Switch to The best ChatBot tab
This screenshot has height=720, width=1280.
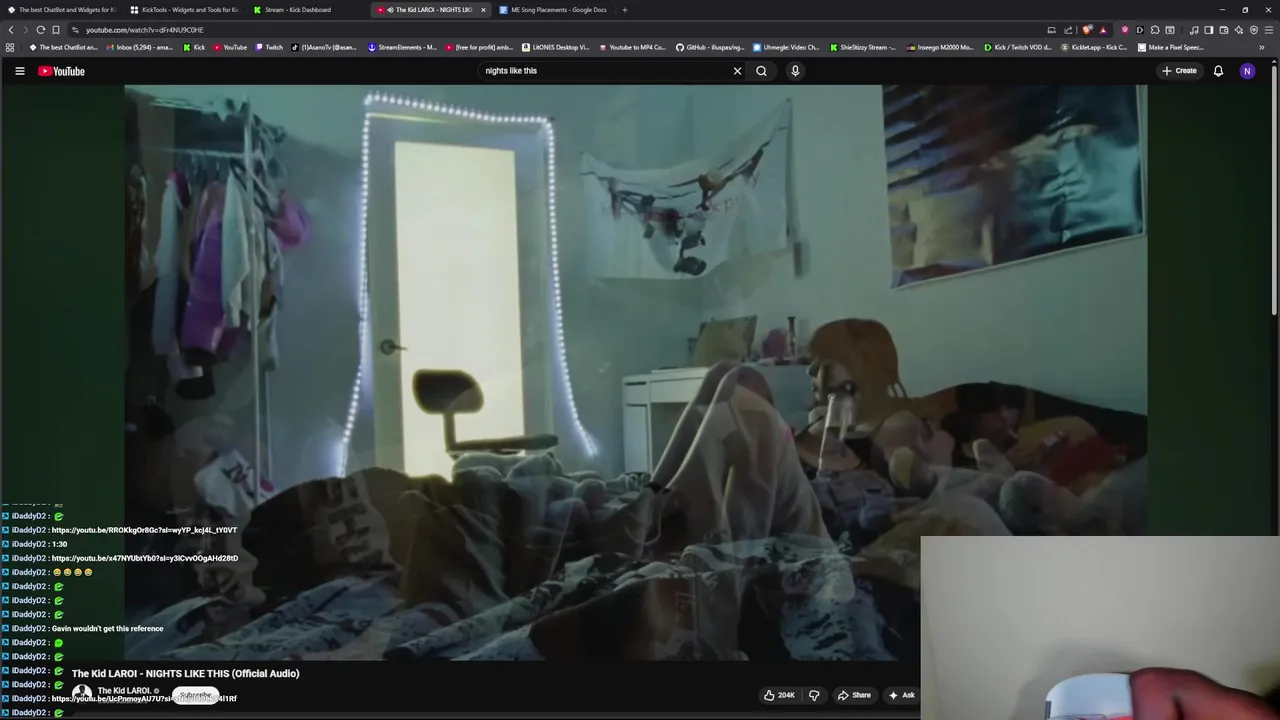[62, 10]
